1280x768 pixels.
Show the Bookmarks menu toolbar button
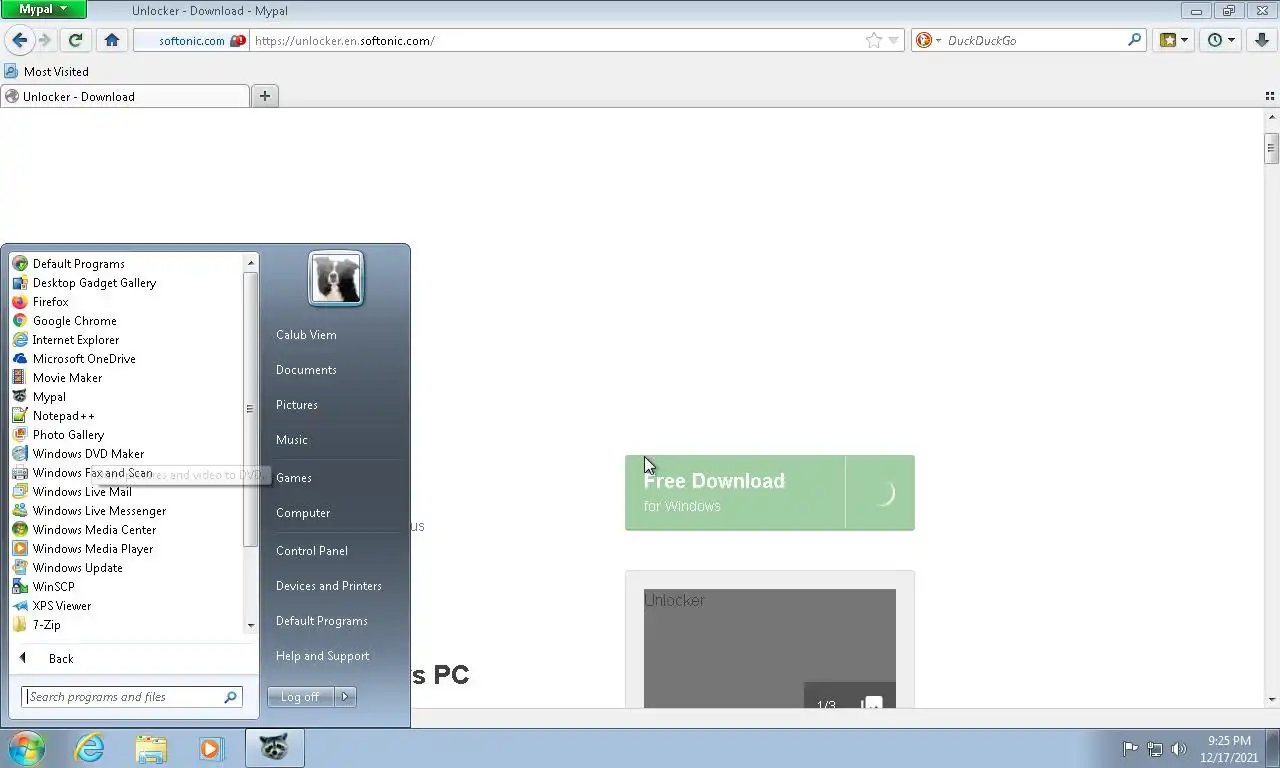pyautogui.click(x=1168, y=40)
